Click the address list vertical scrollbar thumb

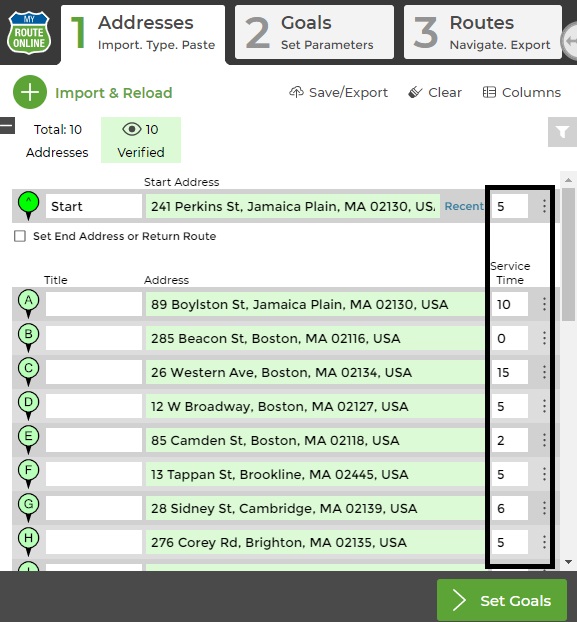568,254
